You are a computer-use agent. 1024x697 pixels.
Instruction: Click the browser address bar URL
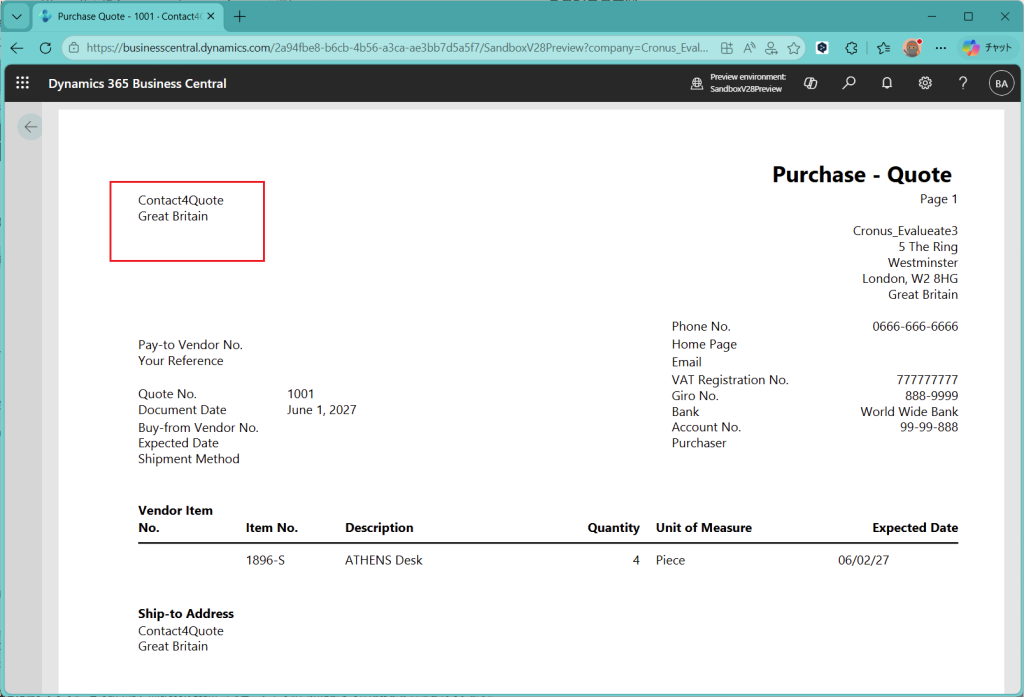pyautogui.click(x=400, y=48)
